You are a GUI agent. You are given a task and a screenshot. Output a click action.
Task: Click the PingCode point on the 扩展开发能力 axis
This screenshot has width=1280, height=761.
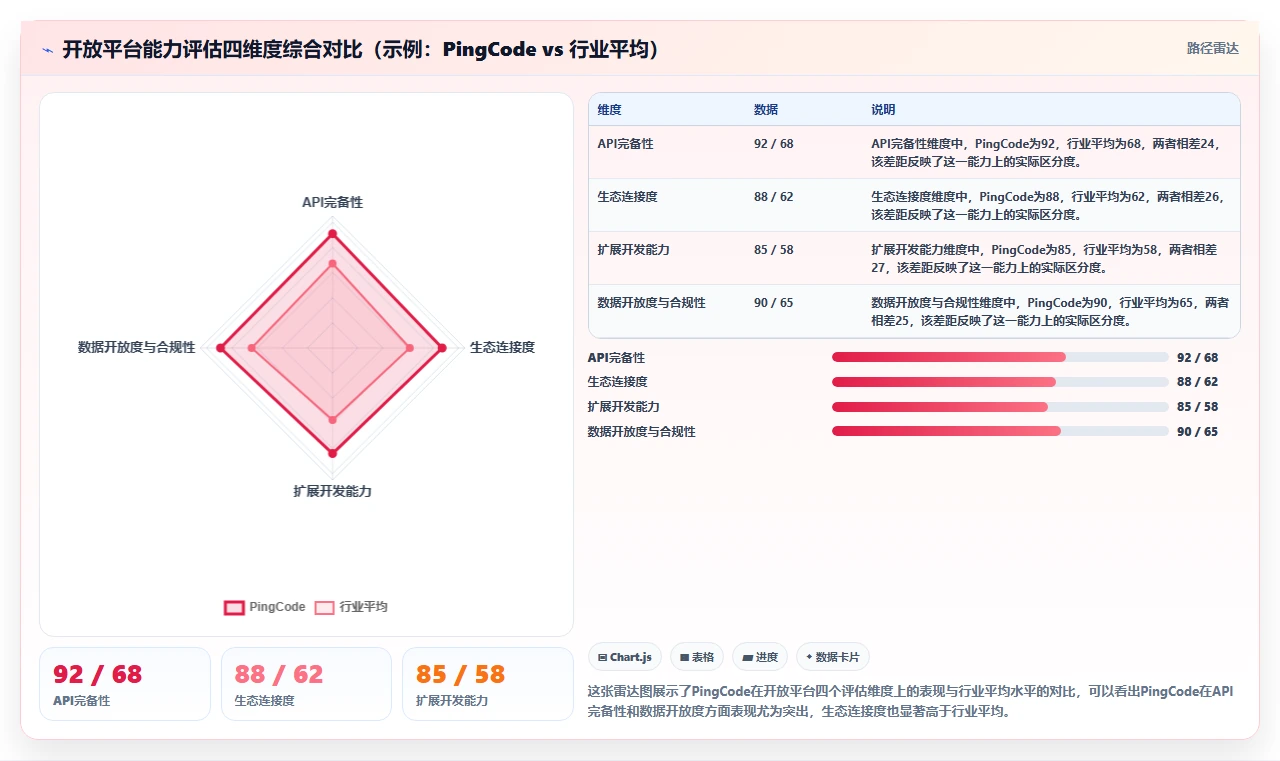click(332, 453)
